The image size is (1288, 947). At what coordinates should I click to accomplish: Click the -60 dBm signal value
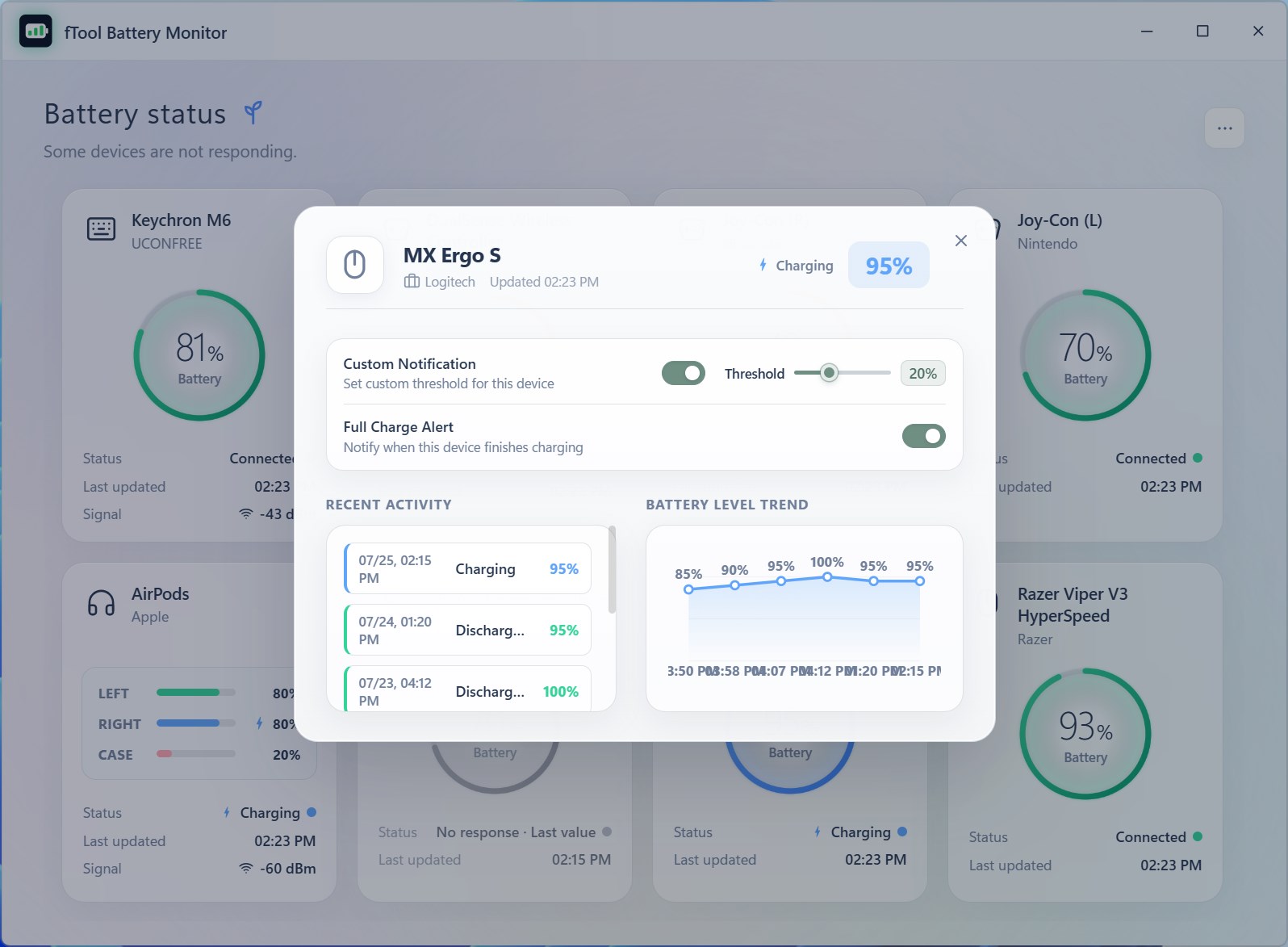(288, 869)
